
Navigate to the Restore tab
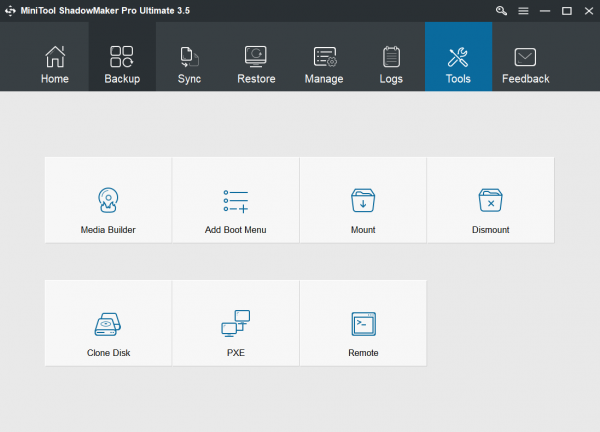256,64
